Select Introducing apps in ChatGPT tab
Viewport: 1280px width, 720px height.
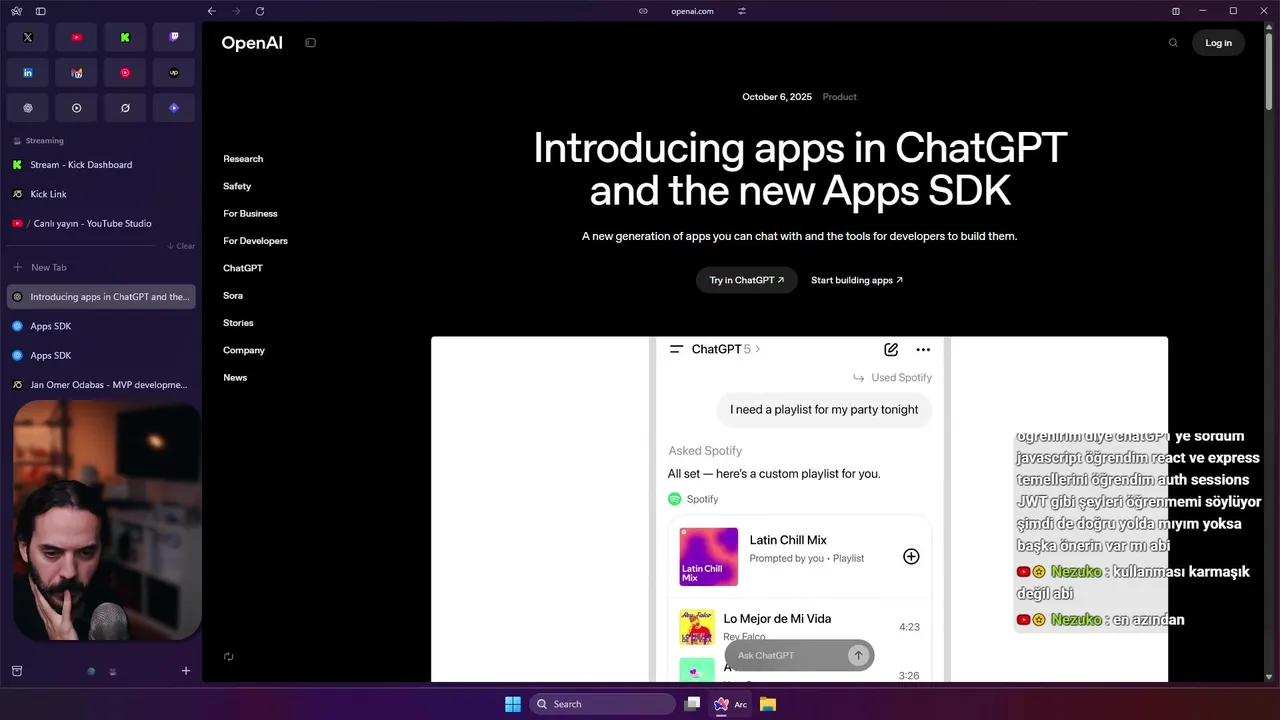pos(102,297)
